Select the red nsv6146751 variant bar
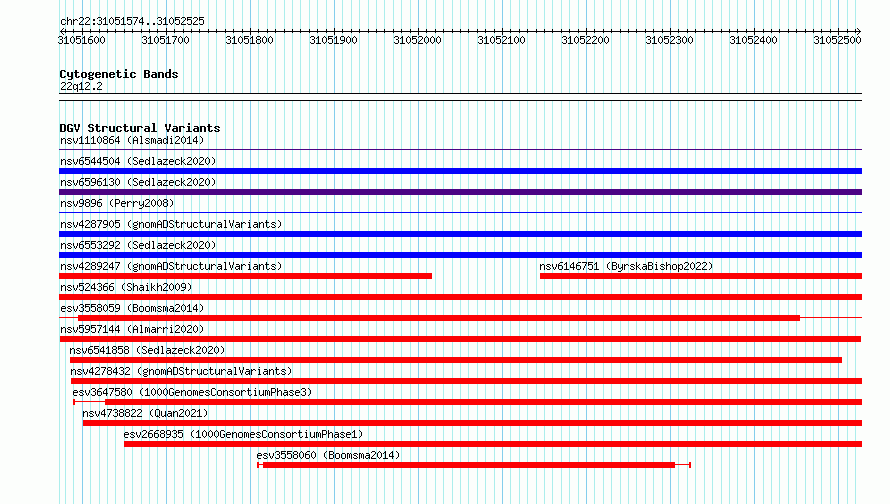 pos(701,276)
